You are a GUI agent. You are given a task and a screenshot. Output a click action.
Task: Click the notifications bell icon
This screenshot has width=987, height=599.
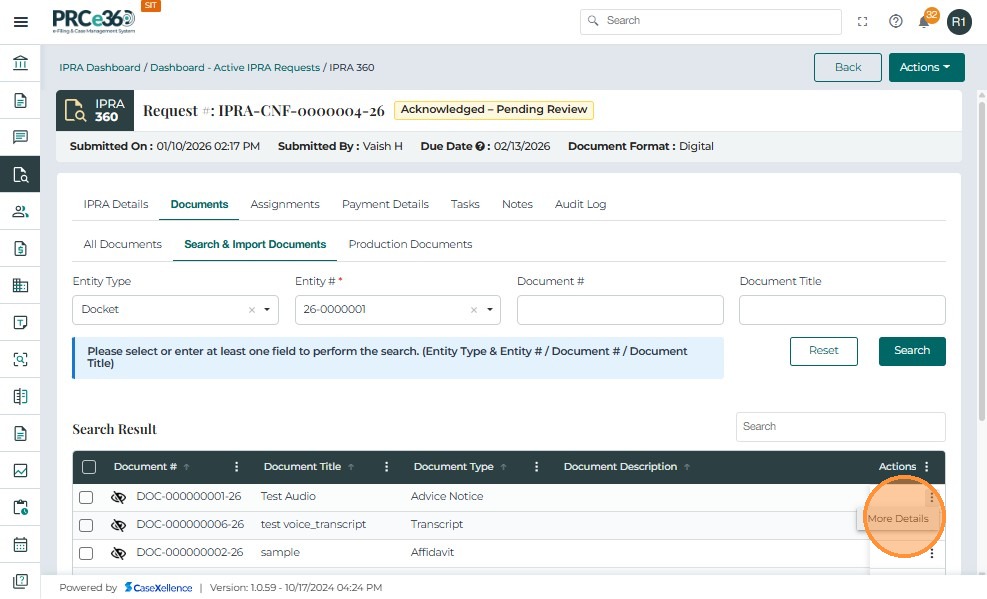click(925, 22)
